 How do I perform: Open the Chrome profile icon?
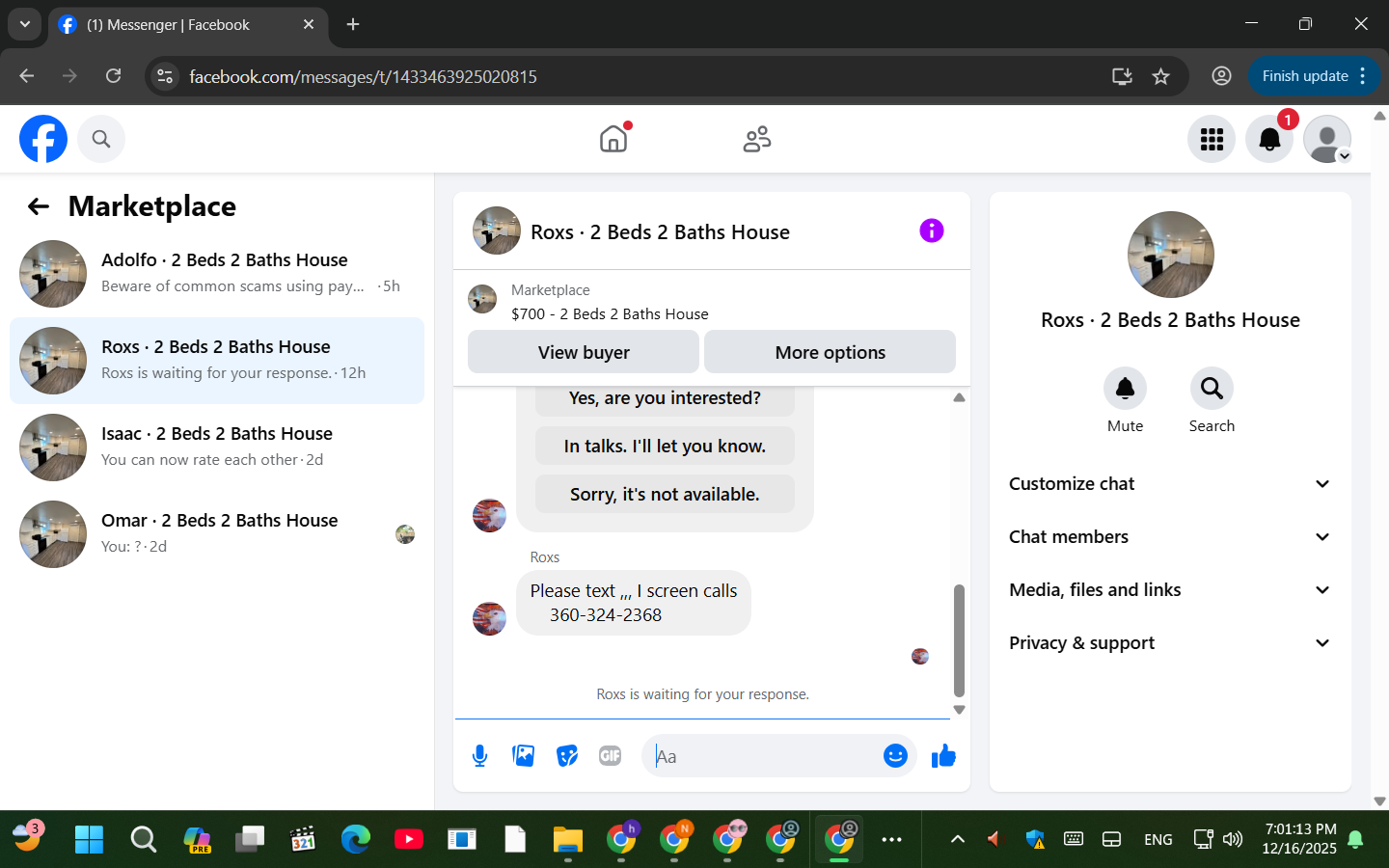coord(1221,76)
